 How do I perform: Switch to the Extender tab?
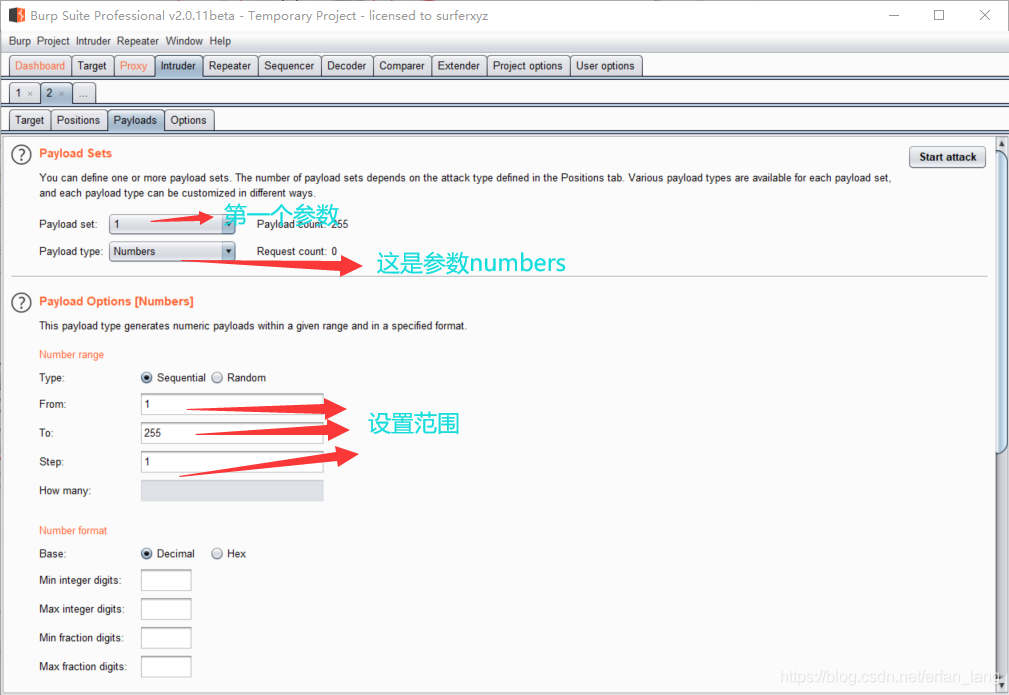pyautogui.click(x=459, y=66)
